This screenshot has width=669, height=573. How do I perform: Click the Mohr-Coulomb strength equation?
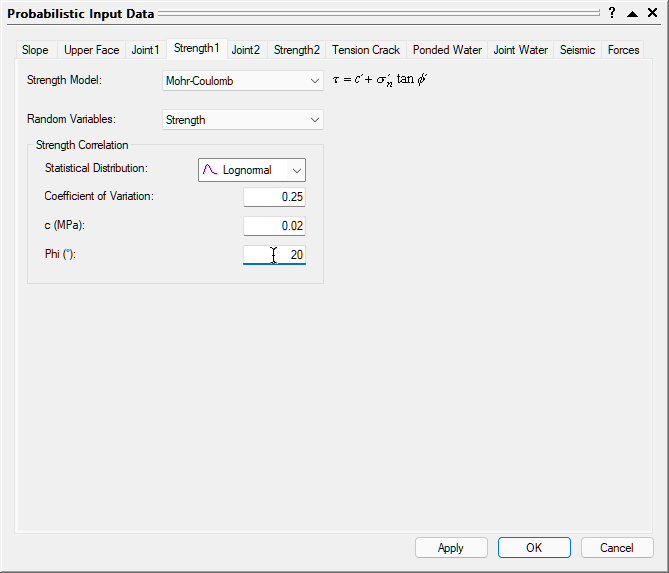point(380,79)
